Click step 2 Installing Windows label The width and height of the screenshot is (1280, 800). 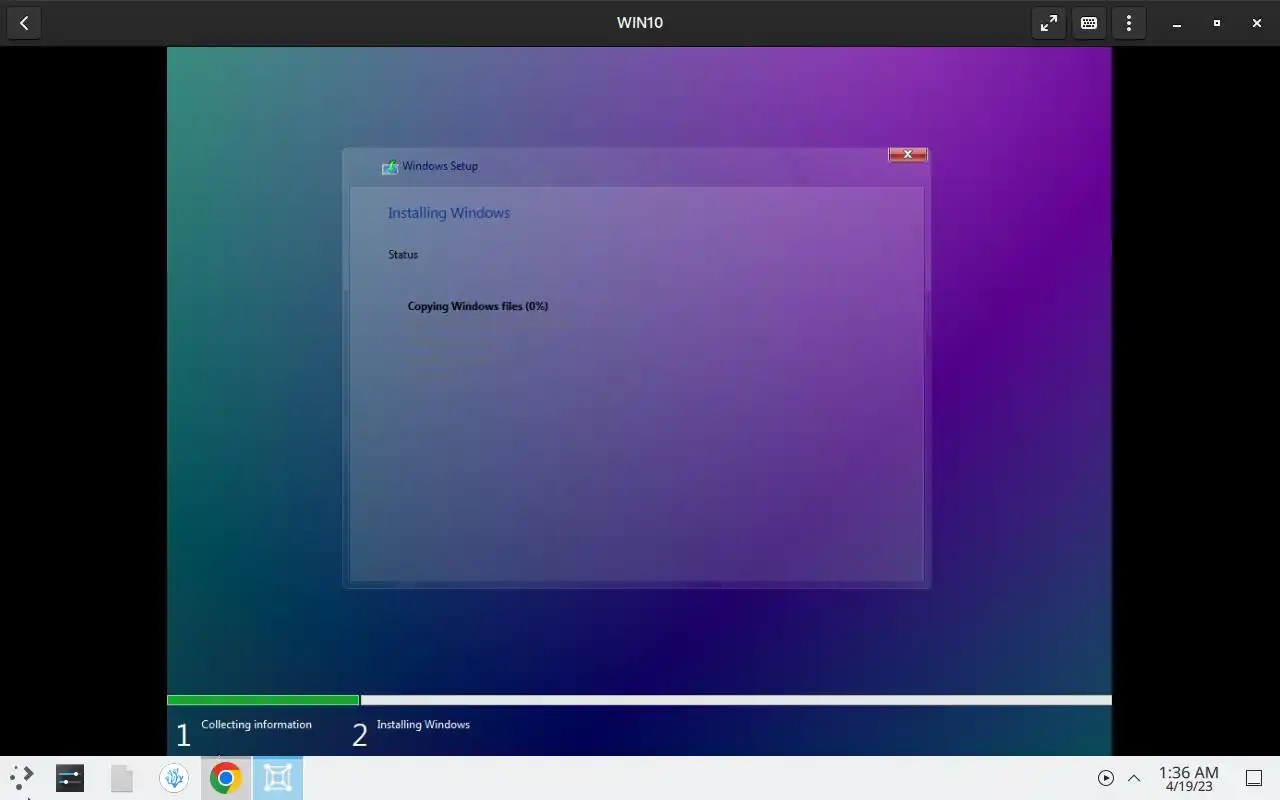point(423,725)
